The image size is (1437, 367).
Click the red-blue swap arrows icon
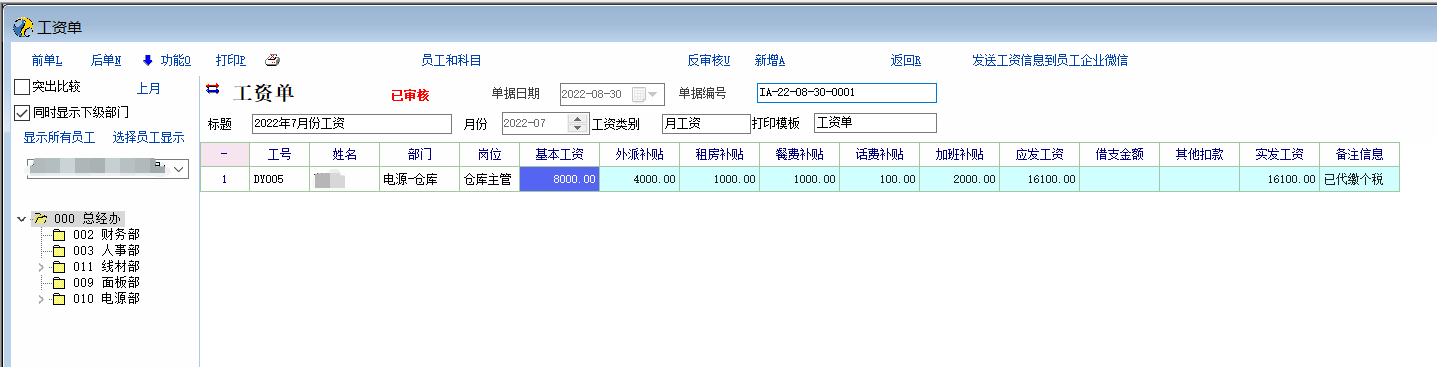coord(212,89)
